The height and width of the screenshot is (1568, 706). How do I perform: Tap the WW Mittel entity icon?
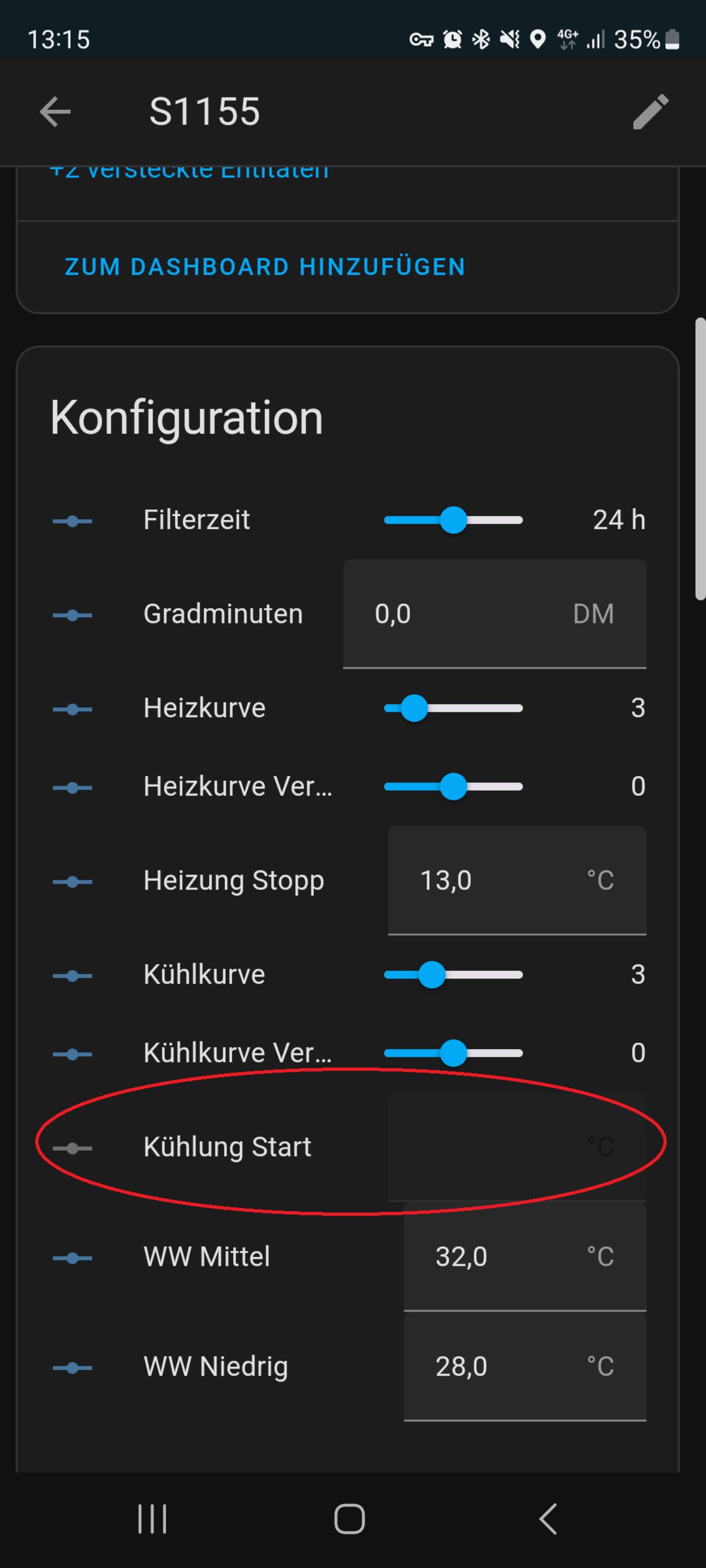72,1258
